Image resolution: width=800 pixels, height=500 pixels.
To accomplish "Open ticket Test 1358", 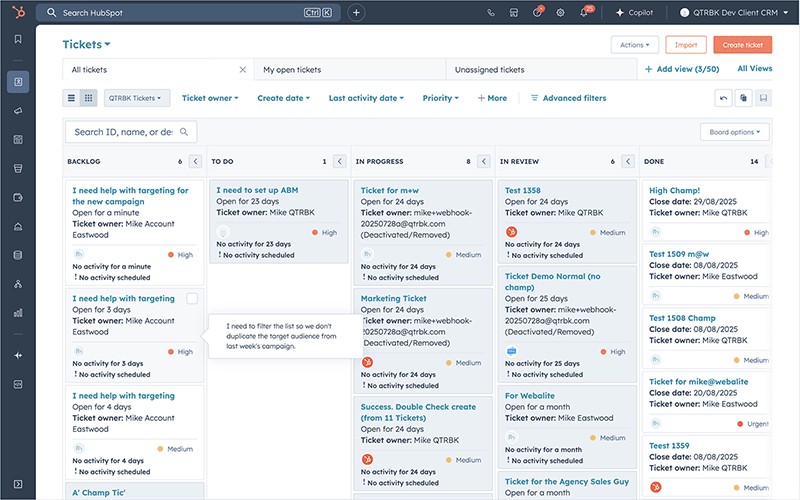I will coord(522,190).
